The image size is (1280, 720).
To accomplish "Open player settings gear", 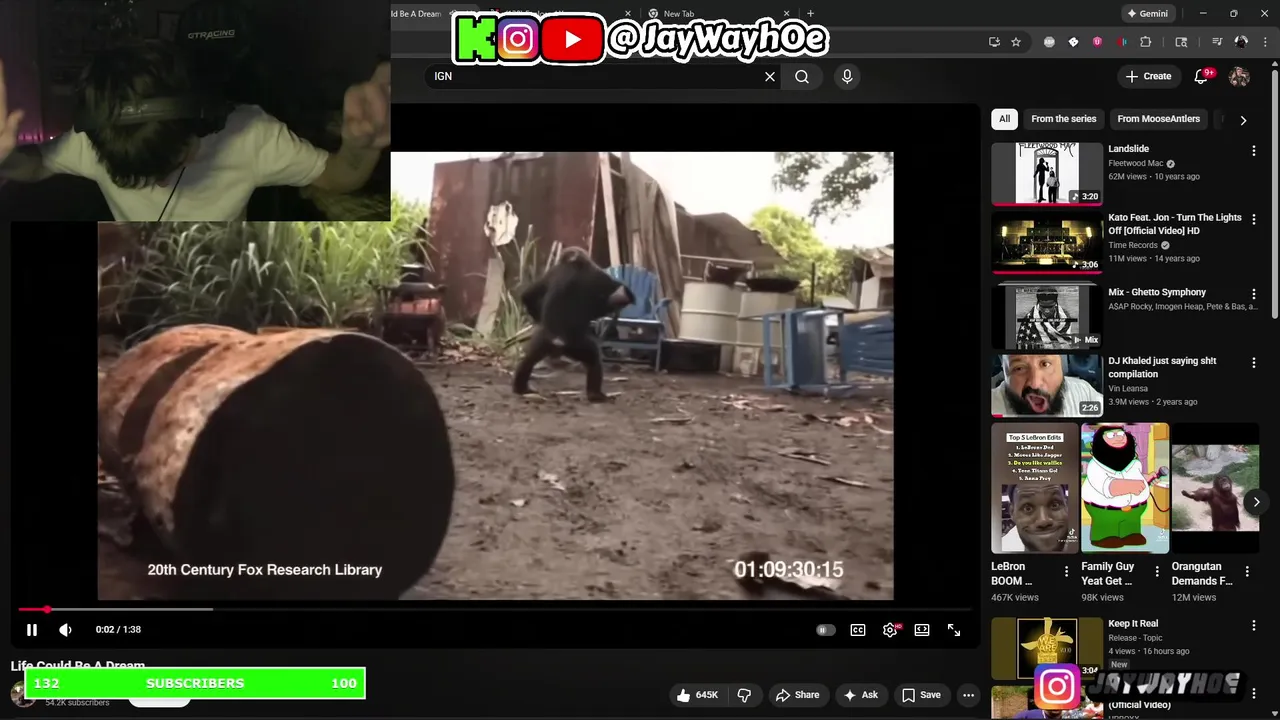I will pos(890,630).
